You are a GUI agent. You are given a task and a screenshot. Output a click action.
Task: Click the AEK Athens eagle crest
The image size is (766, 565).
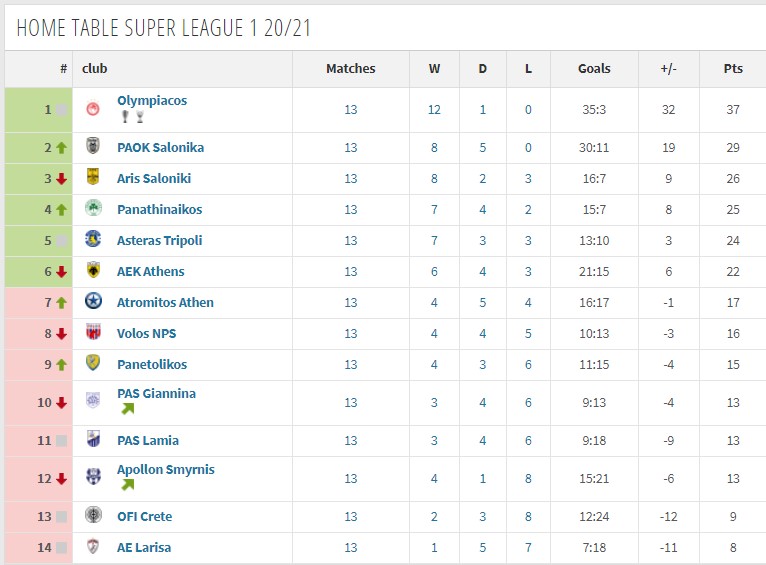click(93, 270)
